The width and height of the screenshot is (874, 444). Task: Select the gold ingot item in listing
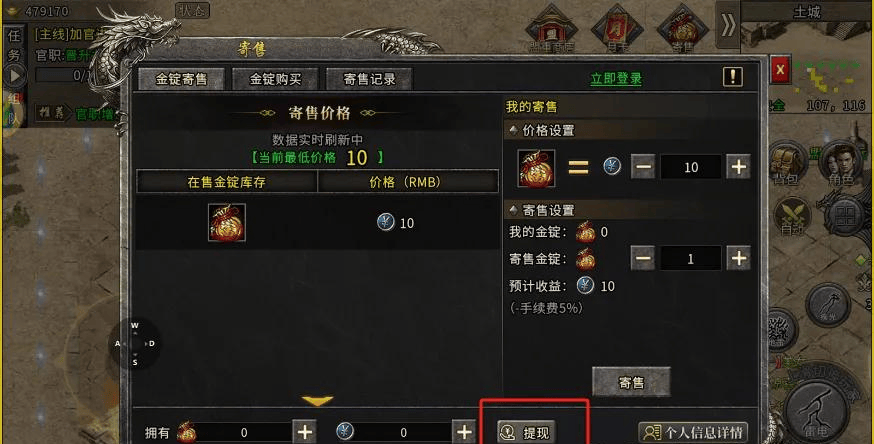pos(227,222)
